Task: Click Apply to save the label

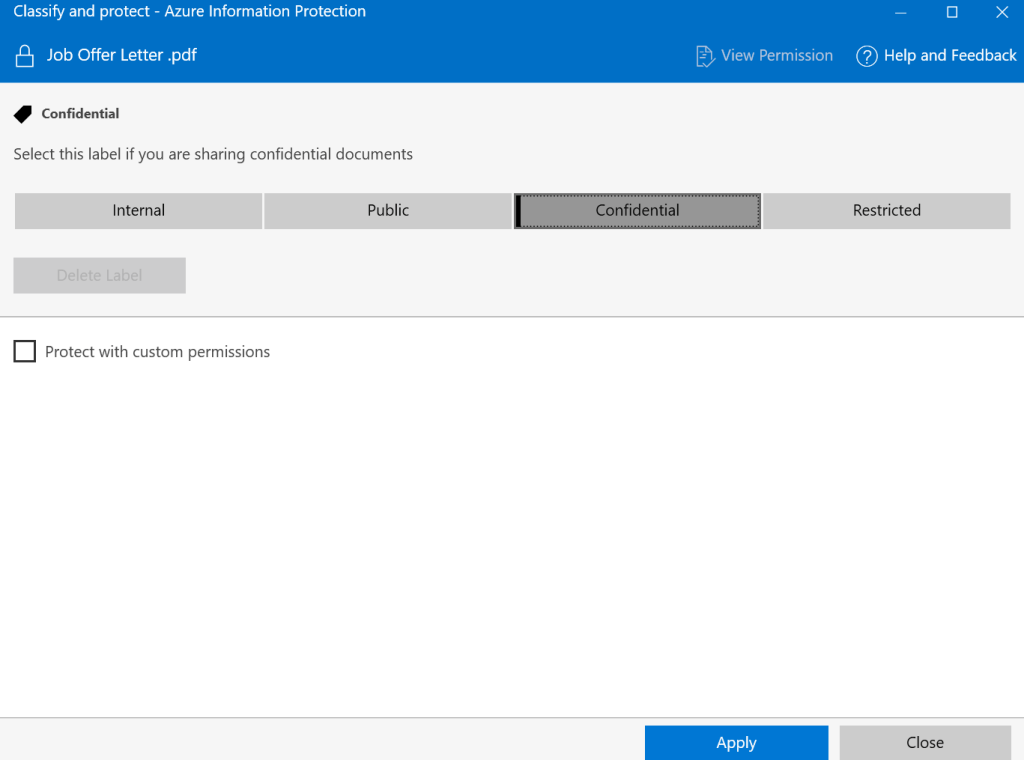Action: pyautogui.click(x=737, y=742)
